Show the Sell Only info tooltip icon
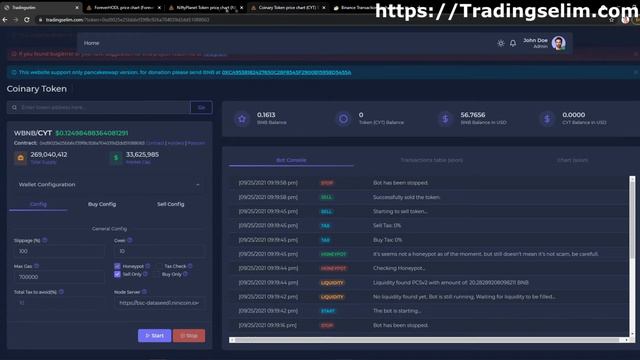Viewport: 640px width, 360px height. pos(145,274)
